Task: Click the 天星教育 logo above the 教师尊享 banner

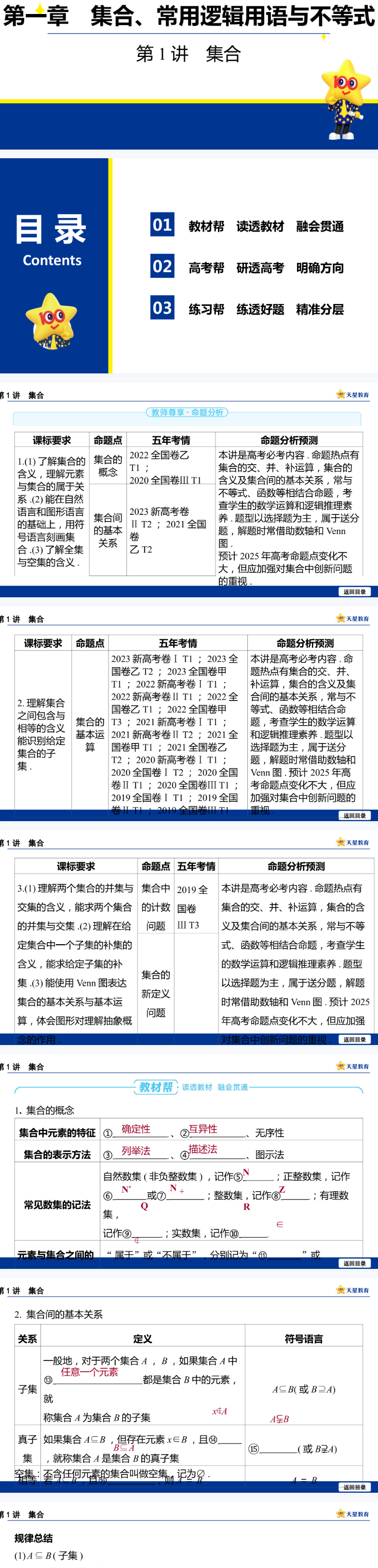Action: [x=353, y=395]
